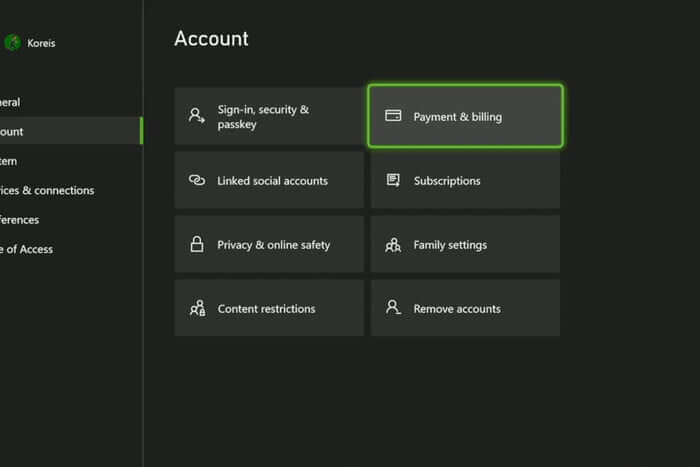Switch to the Preferences category
Screen dimensions: 700x467
(20, 220)
